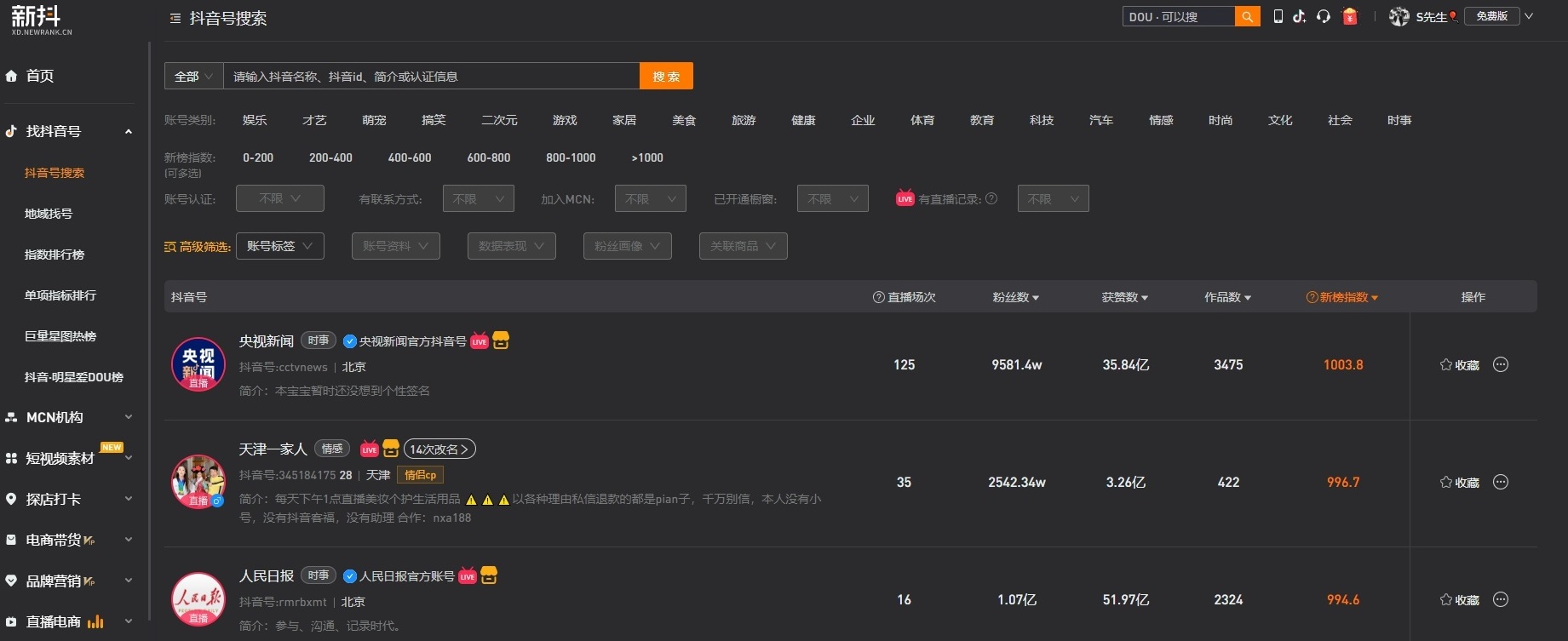Click the top DOU search box
Screen dimensions: 1568x641
[x=1179, y=17]
